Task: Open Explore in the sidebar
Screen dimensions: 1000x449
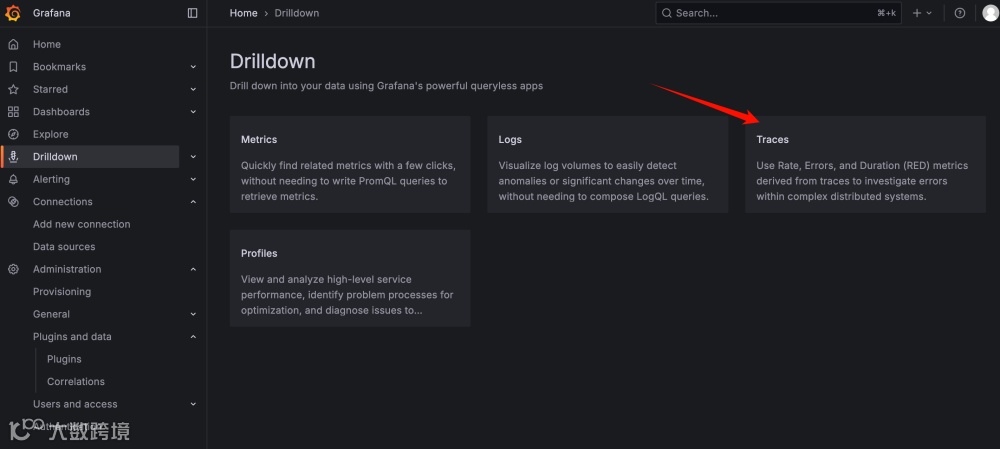Action: point(50,135)
